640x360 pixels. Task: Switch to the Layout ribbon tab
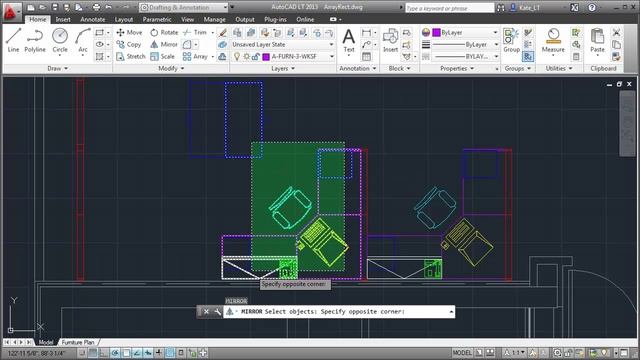click(x=124, y=19)
